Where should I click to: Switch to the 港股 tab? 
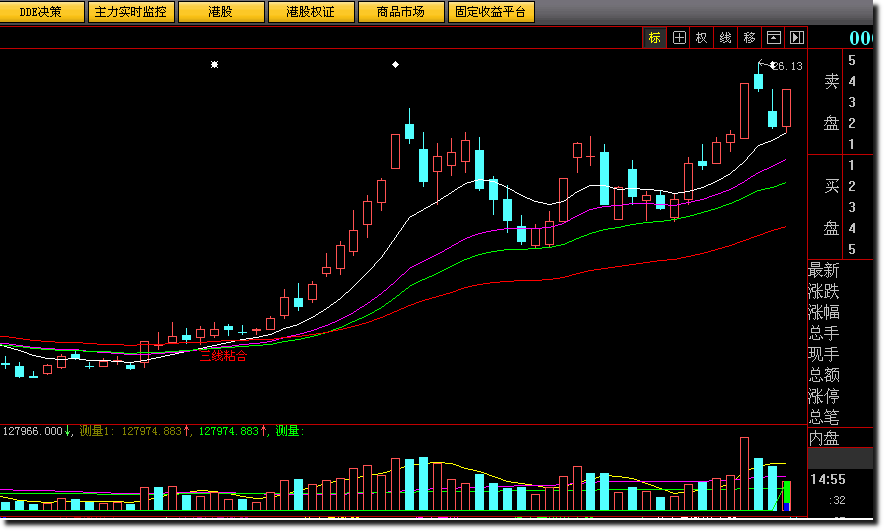click(221, 12)
